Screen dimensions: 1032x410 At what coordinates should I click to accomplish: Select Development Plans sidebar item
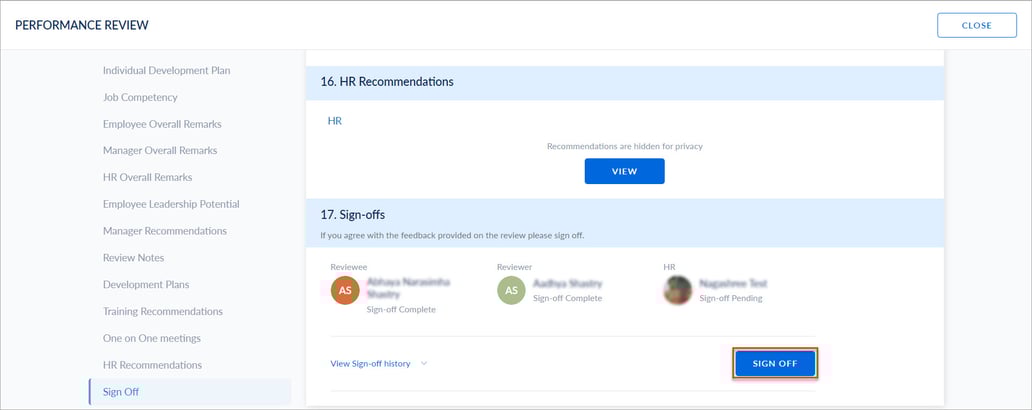point(146,285)
